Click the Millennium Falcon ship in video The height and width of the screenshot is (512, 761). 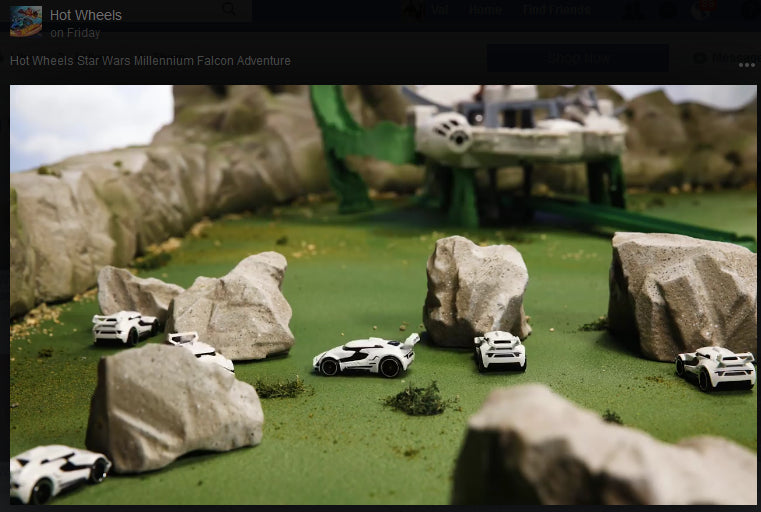tap(515, 135)
